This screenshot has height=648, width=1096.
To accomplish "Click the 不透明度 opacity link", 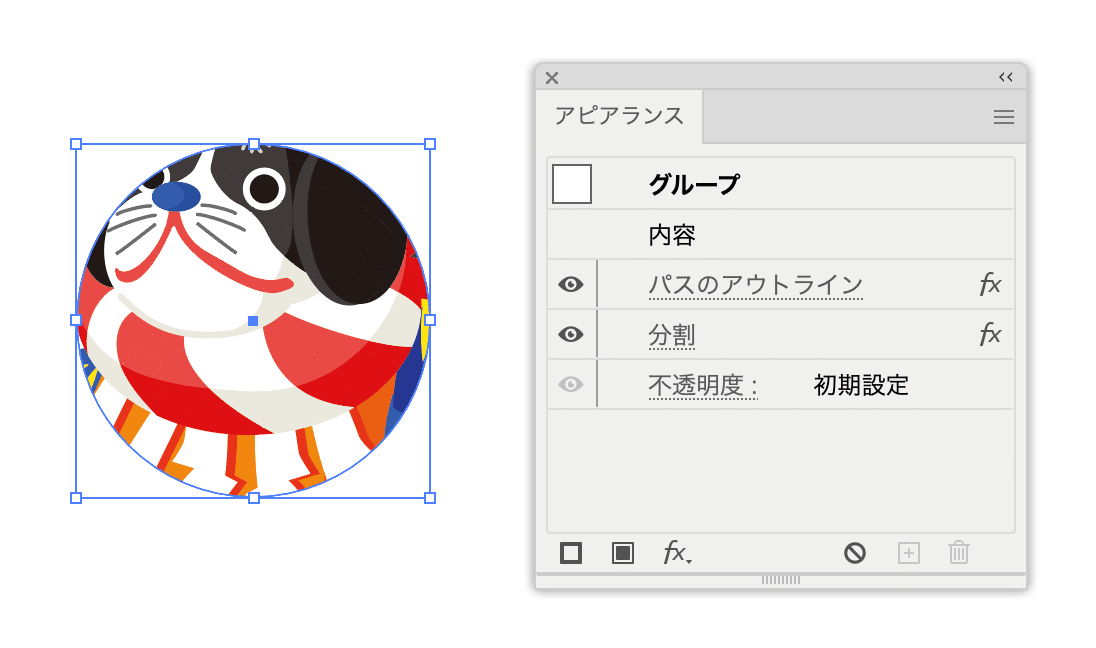I will tap(702, 385).
